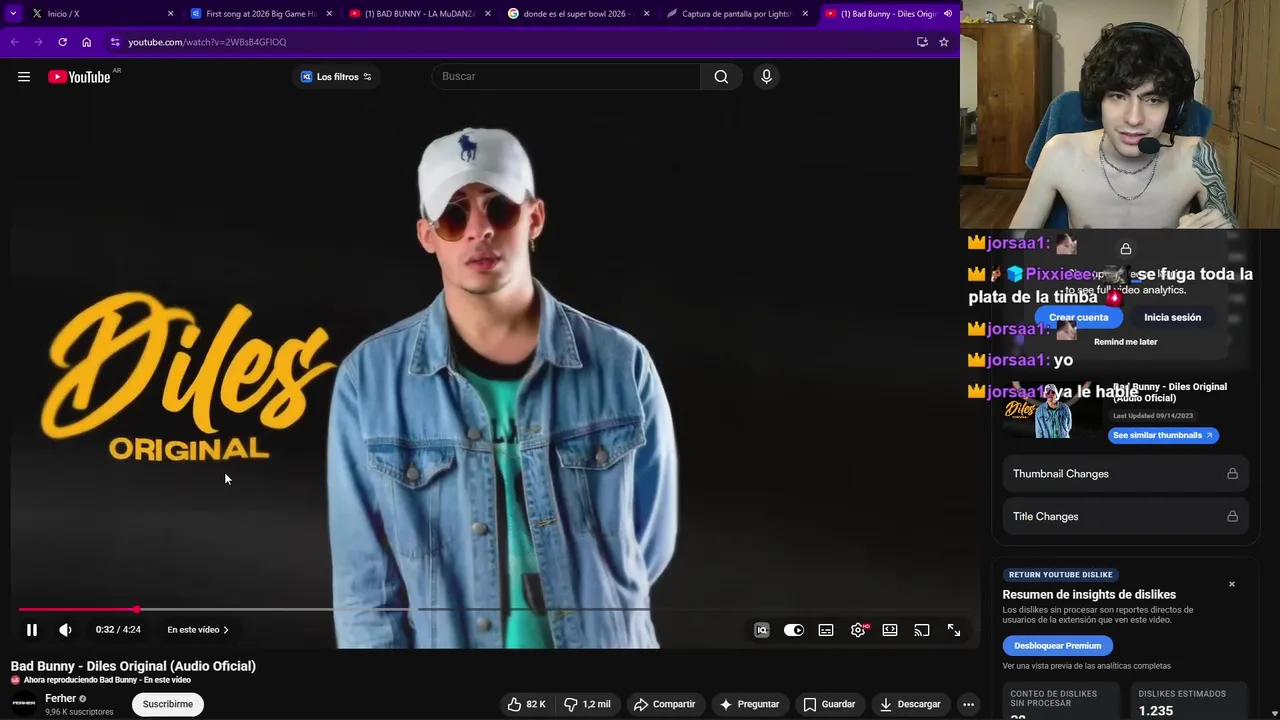This screenshot has height=720, width=1280.
Task: Cast the video to a device
Action: (x=922, y=630)
